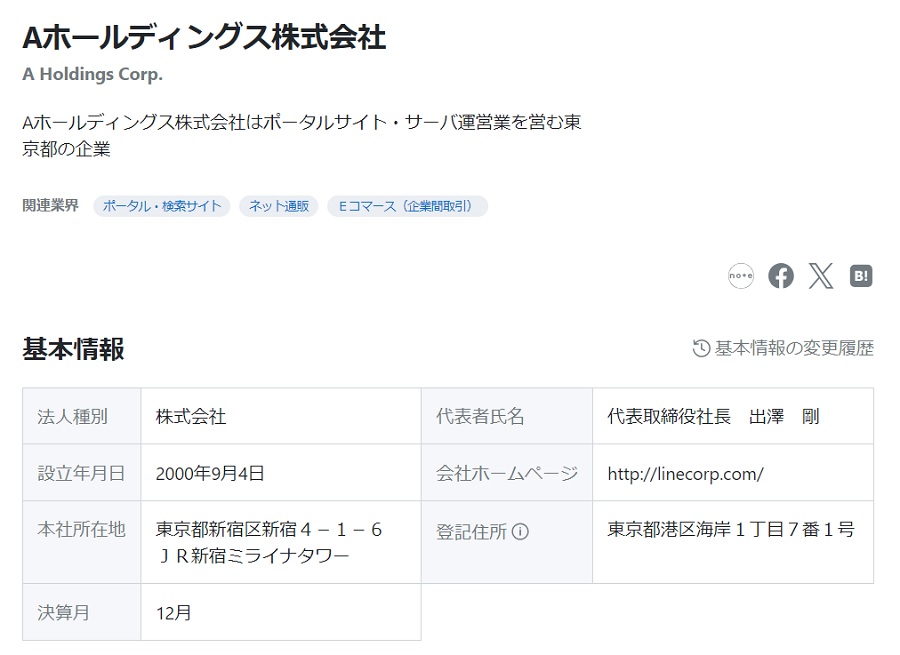Click the 12月 value
This screenshot has height=655, width=900.
[174, 613]
